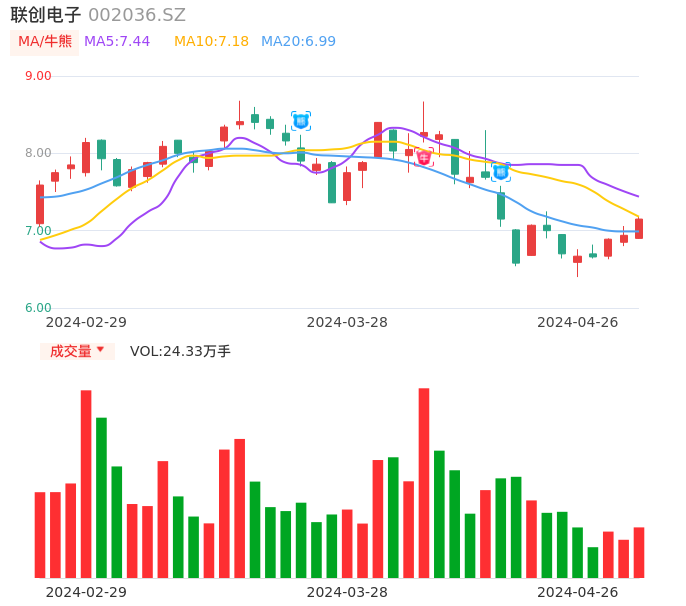Click the blue bear marker in mid-April
Screen dimensions: 686x606
[501, 172]
